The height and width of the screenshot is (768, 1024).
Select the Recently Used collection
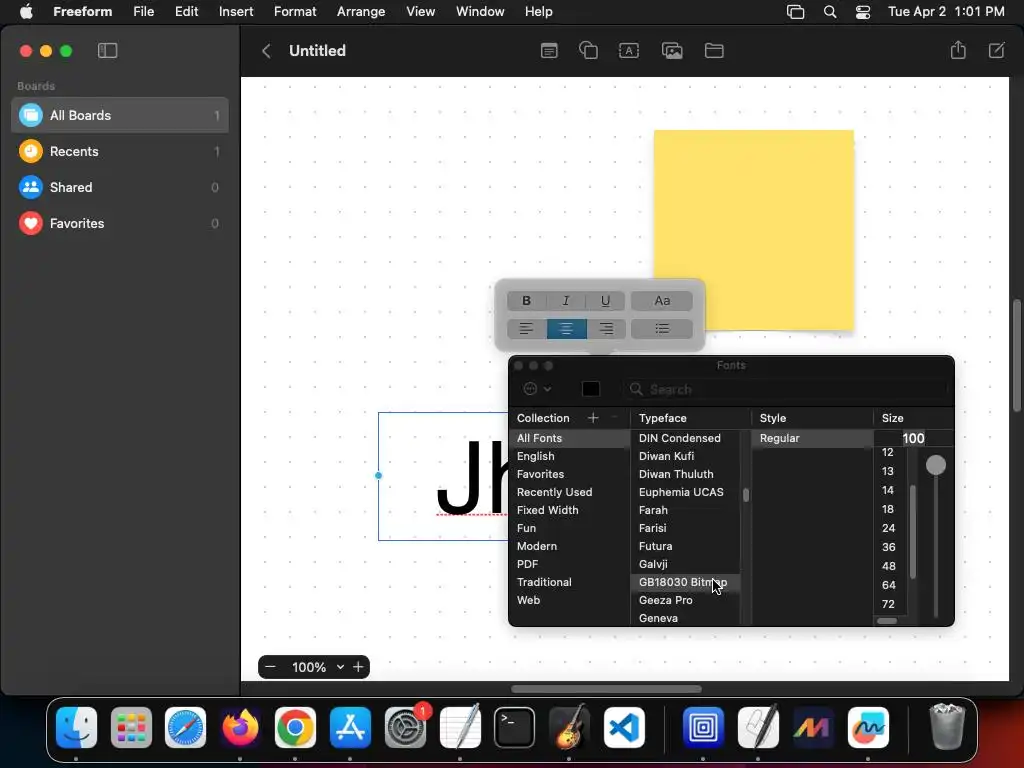pos(569,492)
